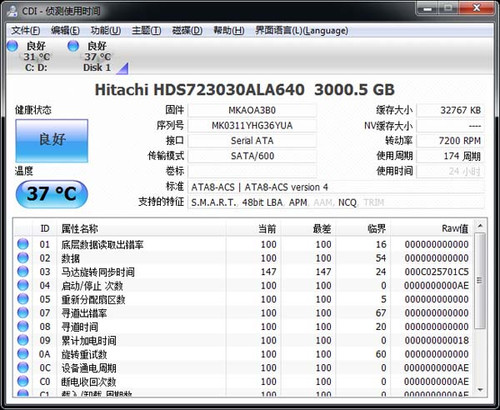Click the serial number field MK0311YHG36YUA
The width and height of the screenshot is (500, 410).
pyautogui.click(x=252, y=126)
